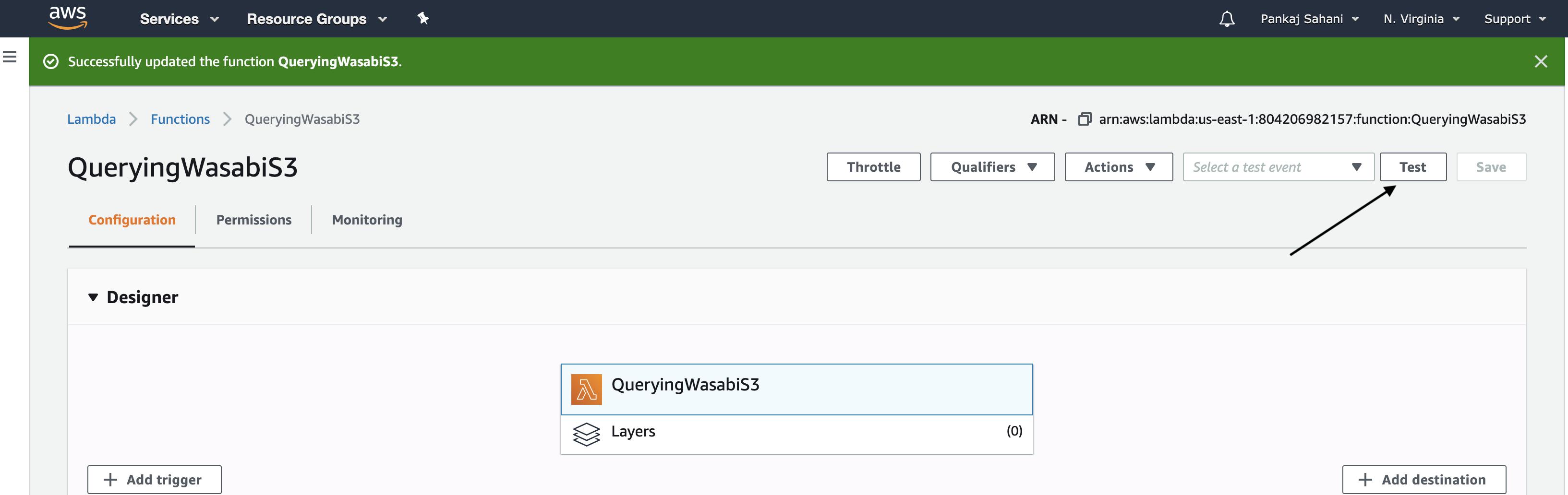Click the ARN text arn:aws:lambda:us-east-1
The height and width of the screenshot is (495, 1568).
1312,119
